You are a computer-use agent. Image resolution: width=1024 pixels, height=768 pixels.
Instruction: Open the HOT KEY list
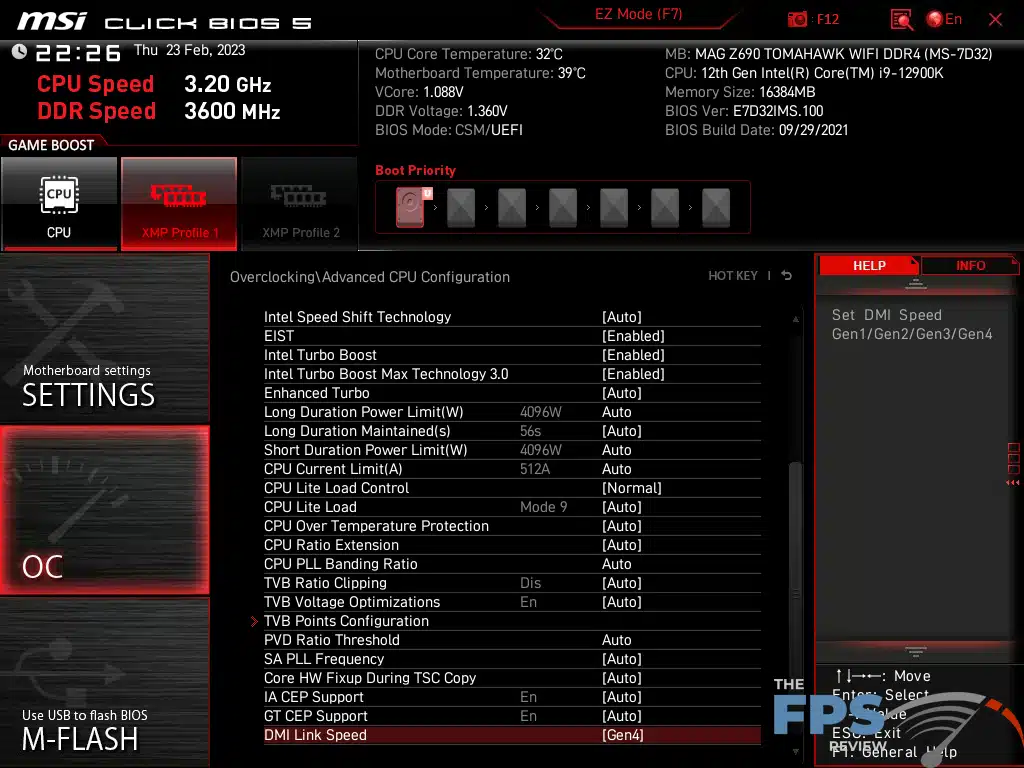733,276
